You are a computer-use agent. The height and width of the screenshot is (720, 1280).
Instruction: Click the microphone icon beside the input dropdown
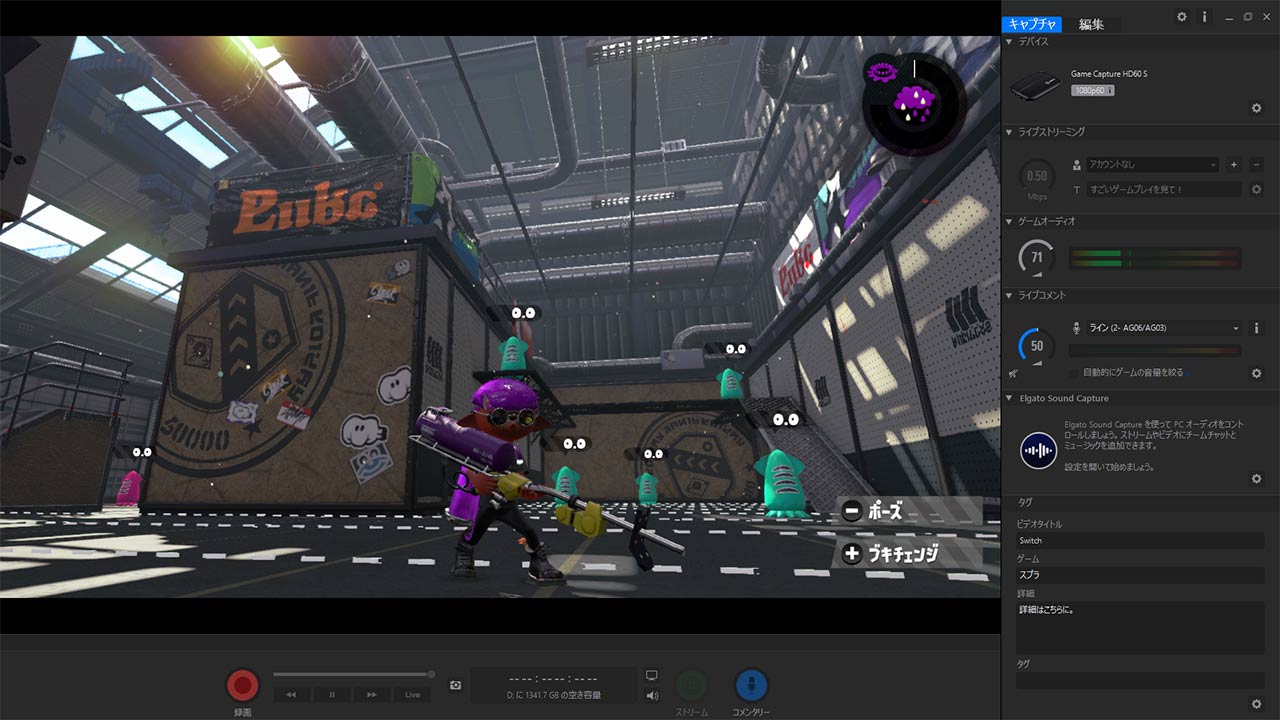tap(1077, 328)
